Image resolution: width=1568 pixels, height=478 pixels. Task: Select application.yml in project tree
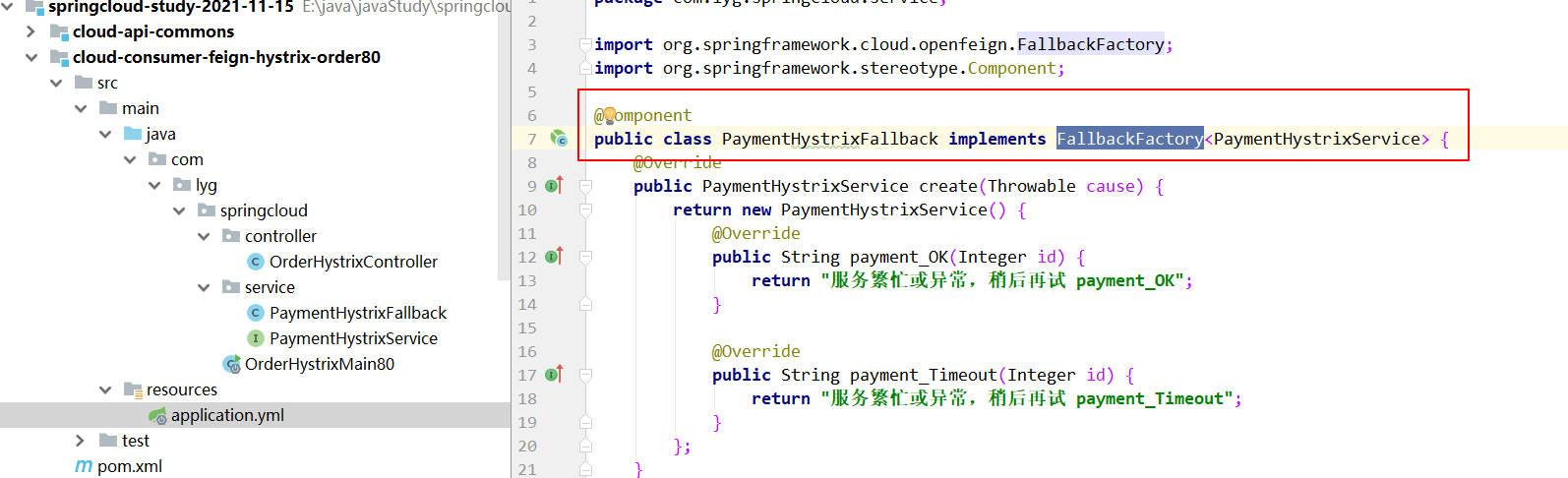255,415
